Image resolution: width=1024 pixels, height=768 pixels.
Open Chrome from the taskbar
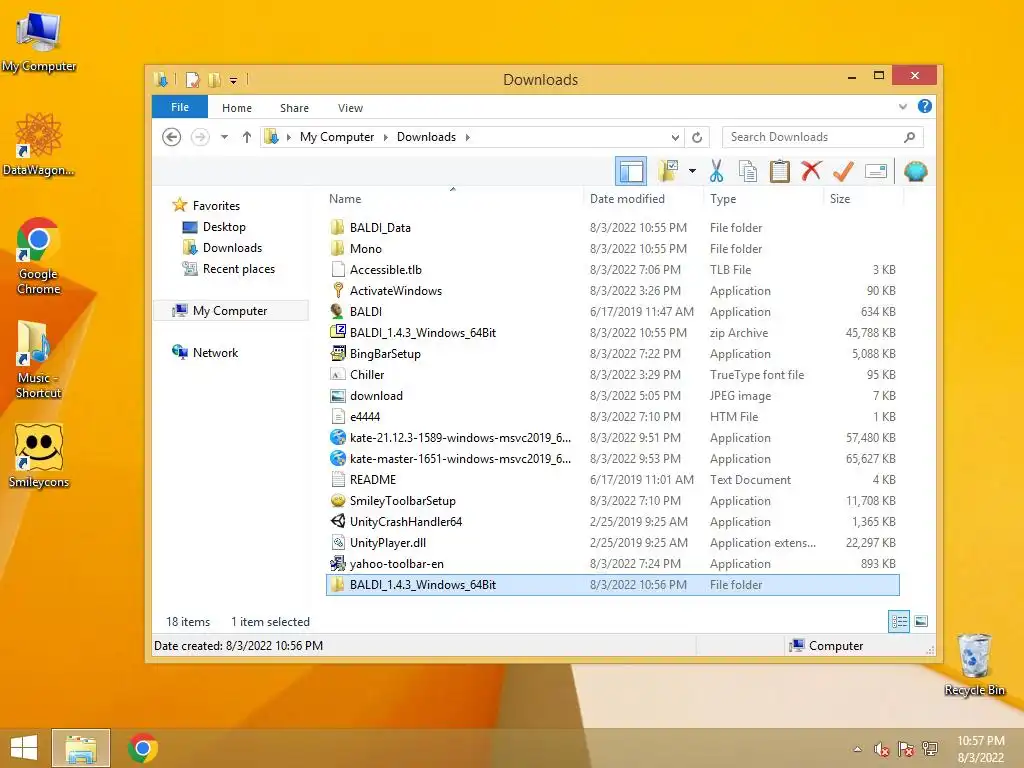(143, 748)
